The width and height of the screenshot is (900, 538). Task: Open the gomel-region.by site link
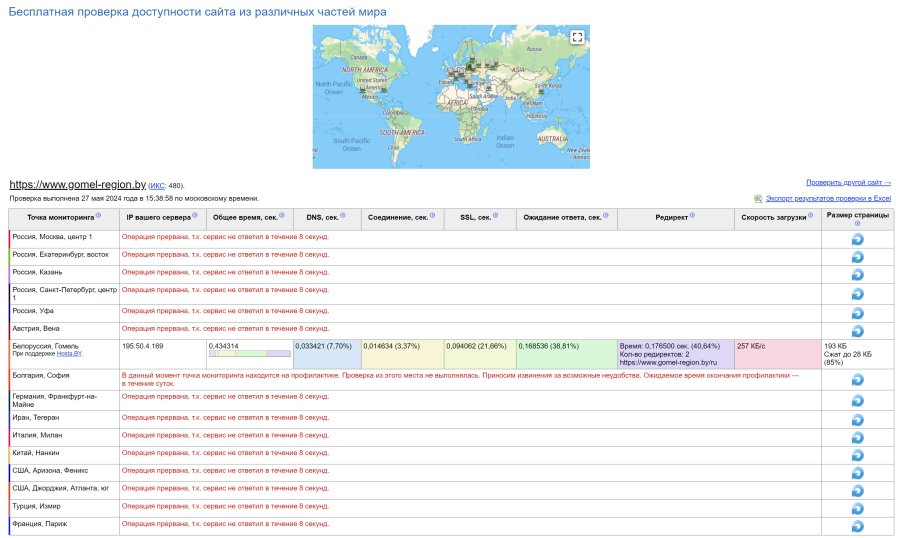[77, 185]
